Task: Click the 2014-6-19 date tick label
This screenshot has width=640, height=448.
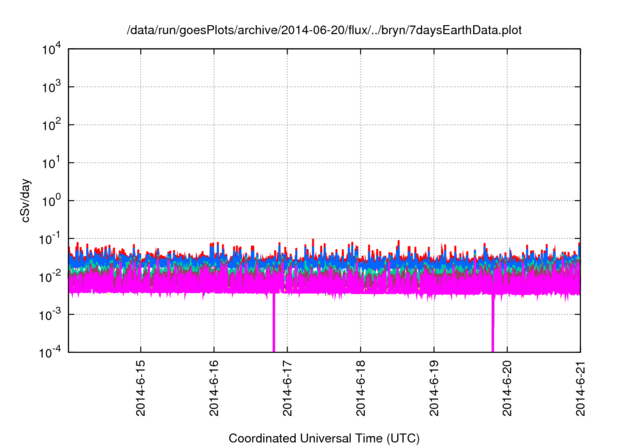Action: point(434,388)
